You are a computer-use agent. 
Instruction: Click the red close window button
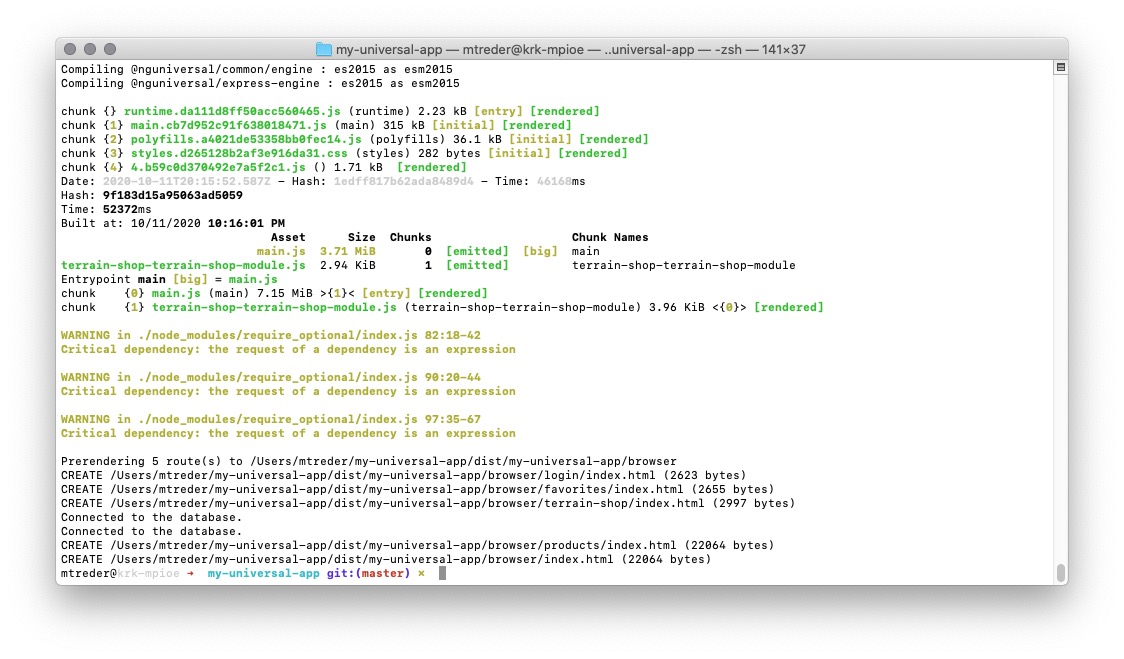70,49
